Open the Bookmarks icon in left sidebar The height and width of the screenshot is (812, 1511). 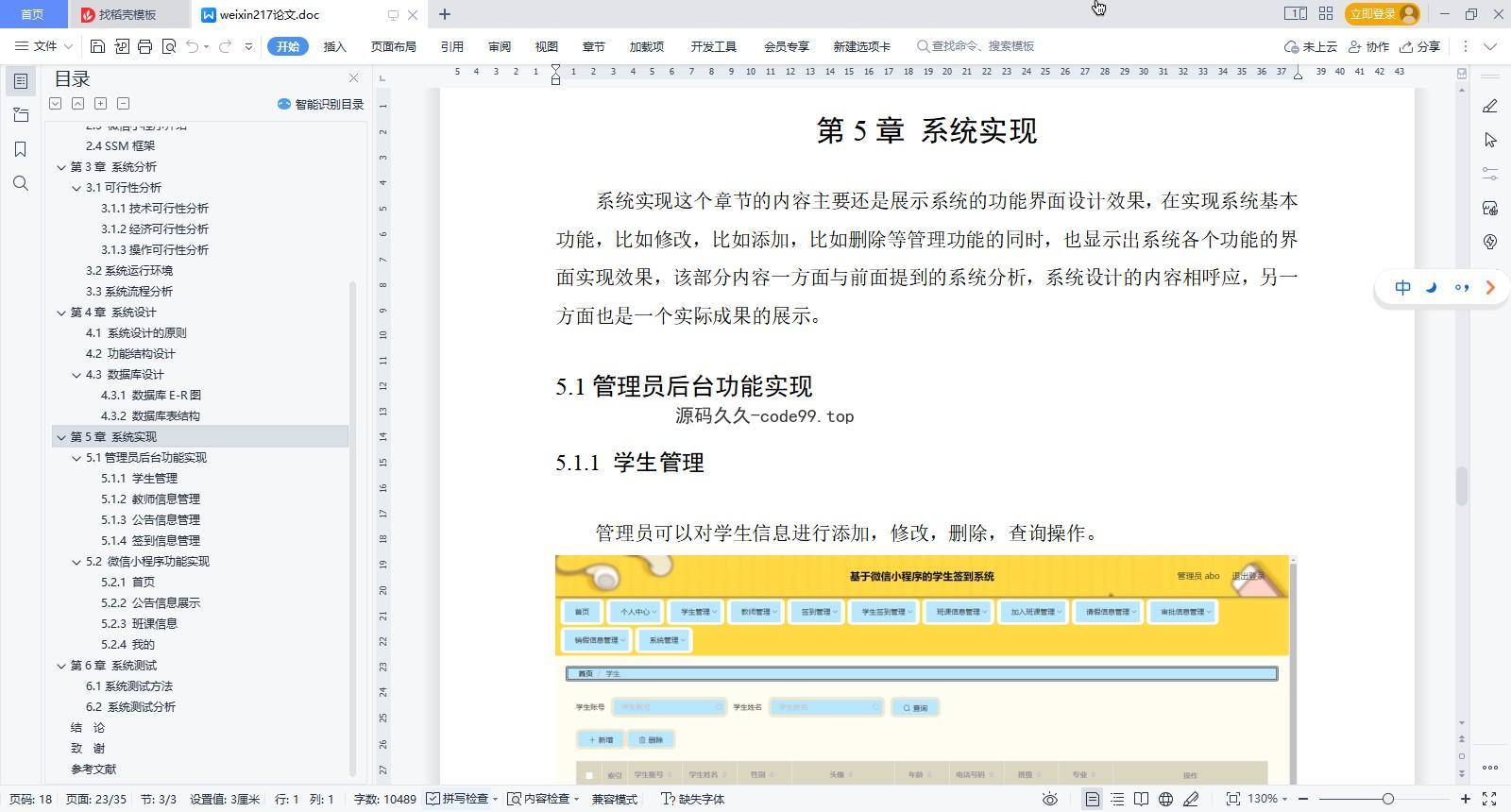pyautogui.click(x=21, y=149)
